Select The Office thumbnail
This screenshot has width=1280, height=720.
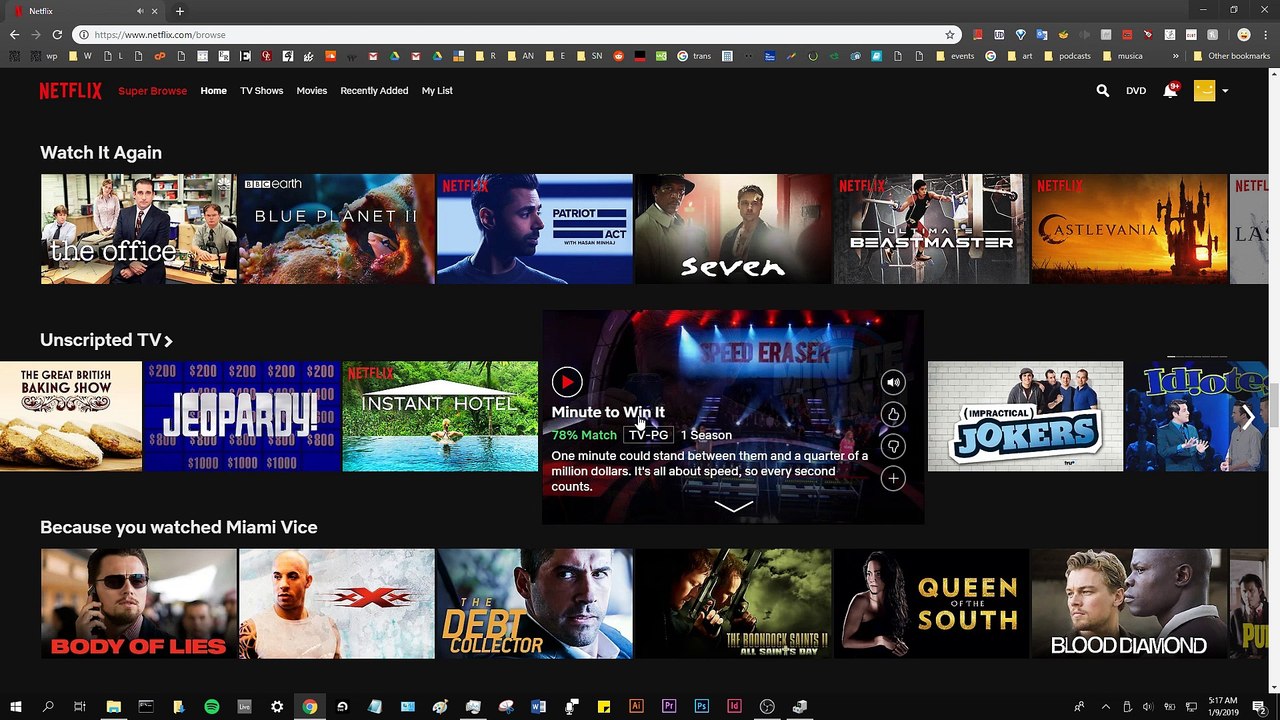[x=138, y=229]
